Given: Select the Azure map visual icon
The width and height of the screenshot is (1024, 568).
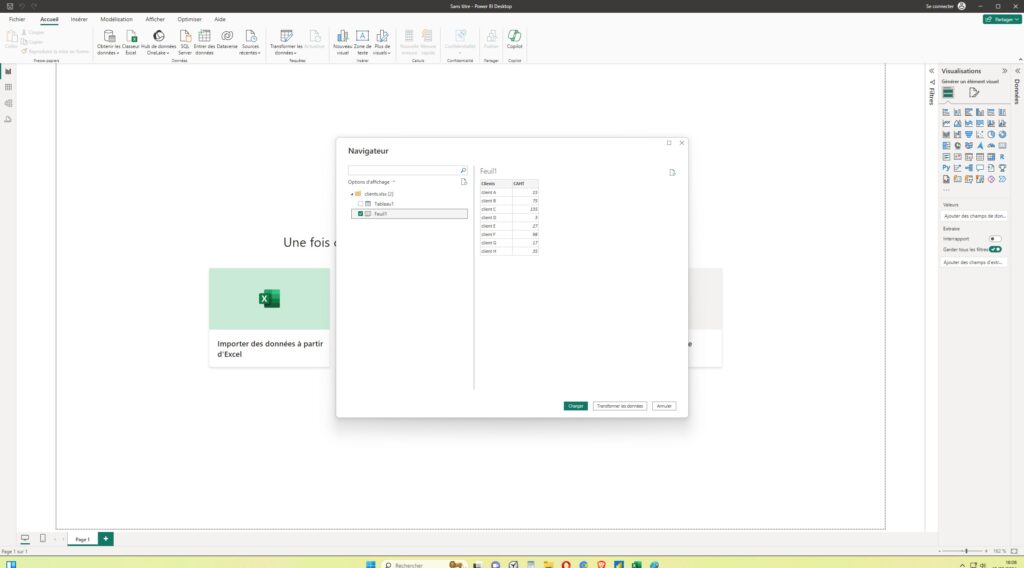Looking at the screenshot, I should (x=980, y=146).
